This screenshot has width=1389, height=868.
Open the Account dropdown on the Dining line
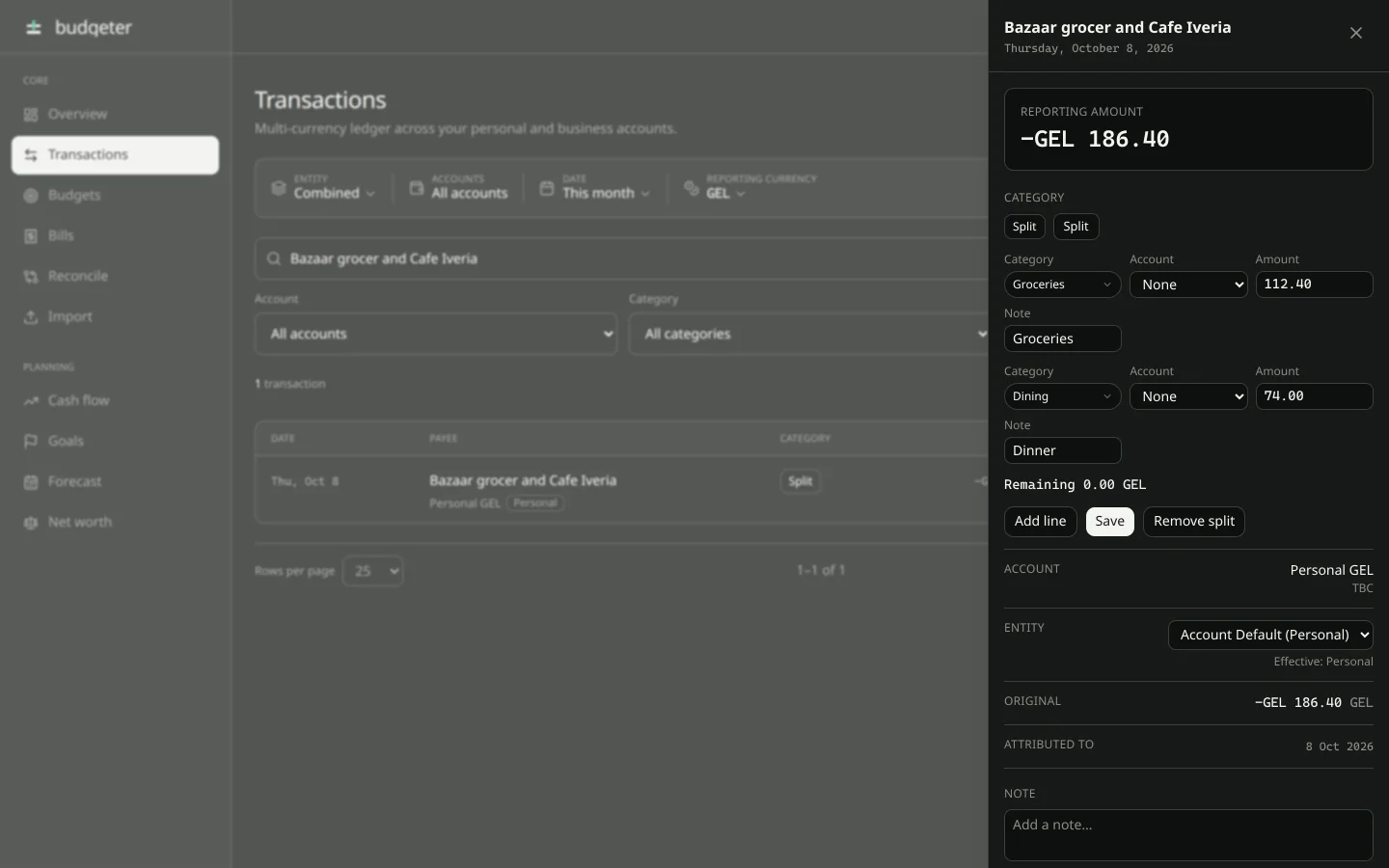coord(1188,396)
